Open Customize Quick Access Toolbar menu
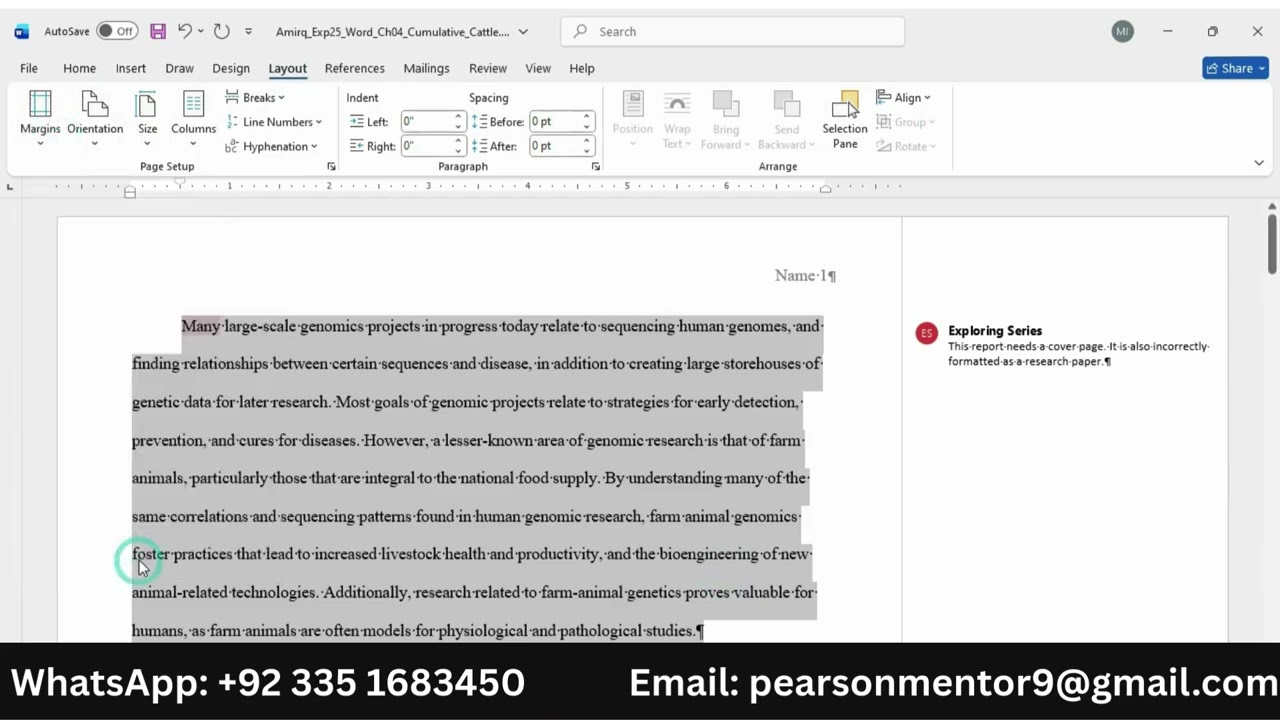 248,32
